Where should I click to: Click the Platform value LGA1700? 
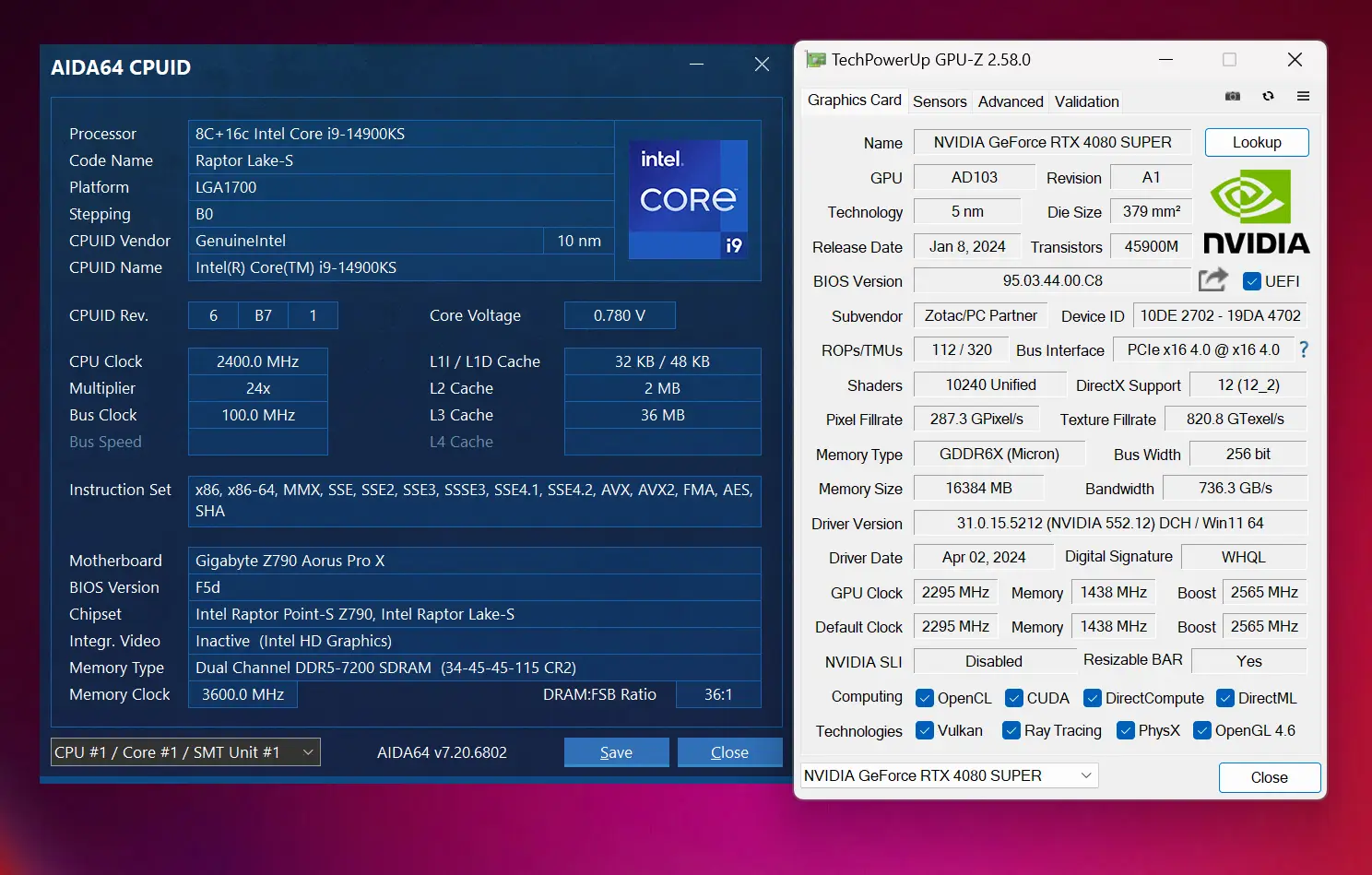401,187
